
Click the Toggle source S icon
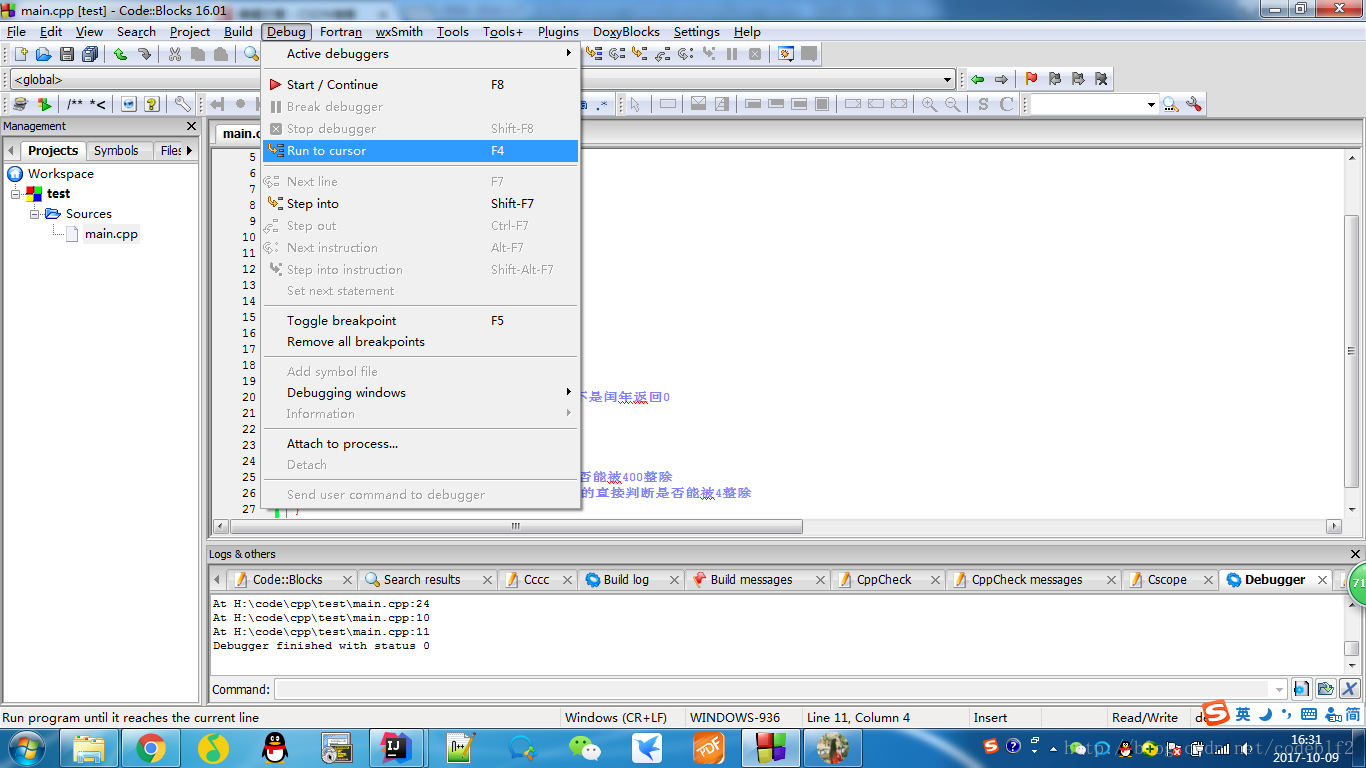(x=983, y=104)
